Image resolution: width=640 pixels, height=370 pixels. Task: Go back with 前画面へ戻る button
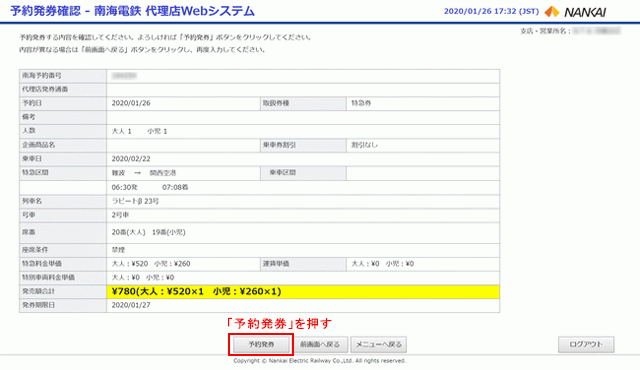320,344
